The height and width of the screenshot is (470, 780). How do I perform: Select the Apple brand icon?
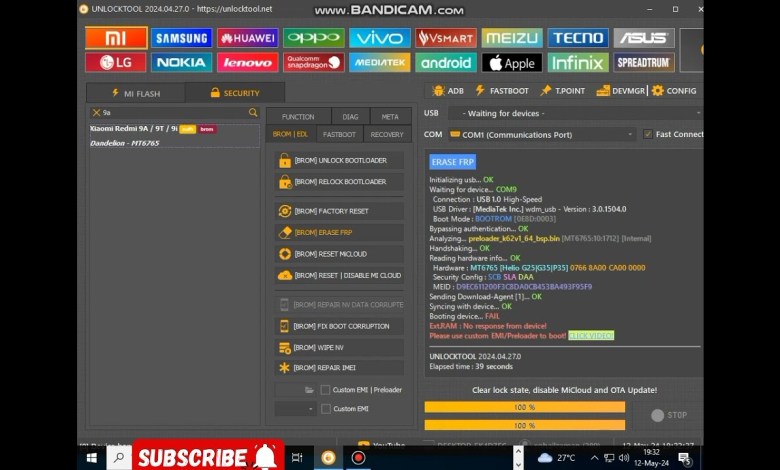click(512, 63)
